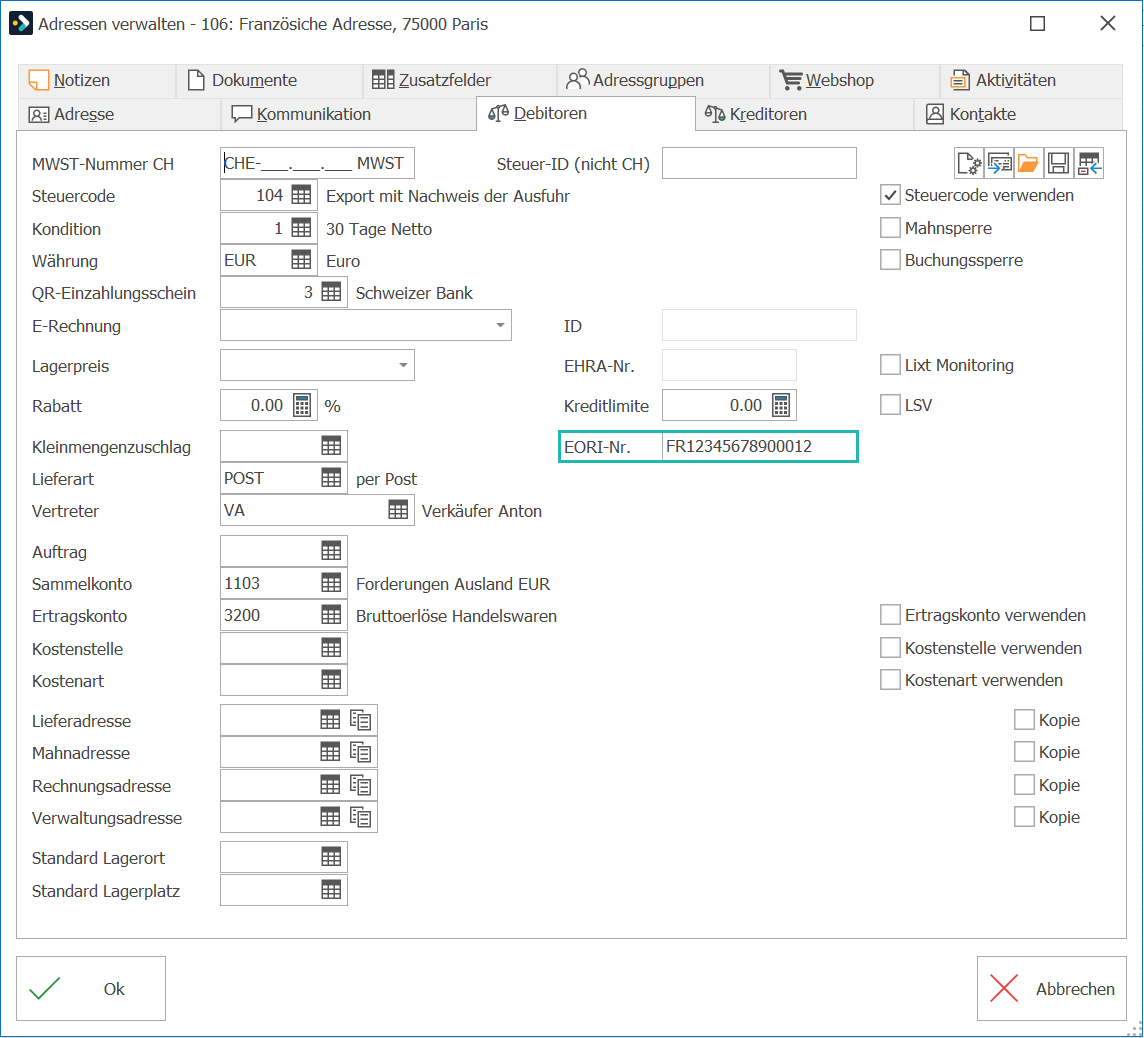The width and height of the screenshot is (1144, 1038).
Task: Click the EHRA-Nr. input field
Action: click(x=729, y=365)
